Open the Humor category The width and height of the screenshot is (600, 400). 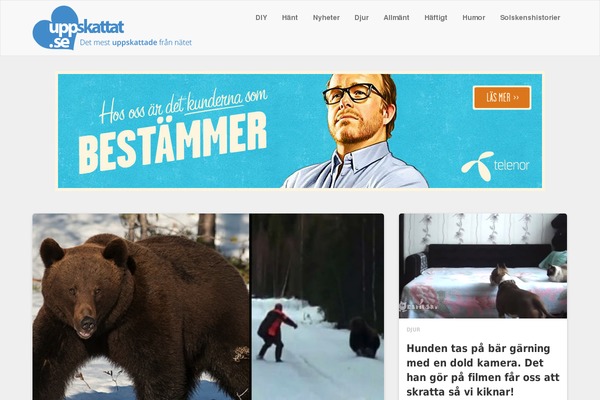point(474,18)
